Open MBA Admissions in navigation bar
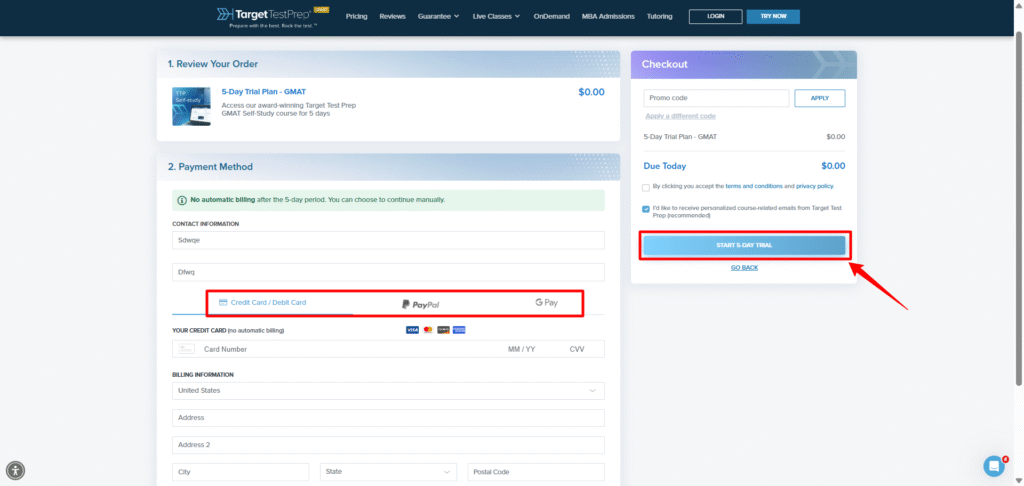The height and width of the screenshot is (486, 1024). click(608, 16)
